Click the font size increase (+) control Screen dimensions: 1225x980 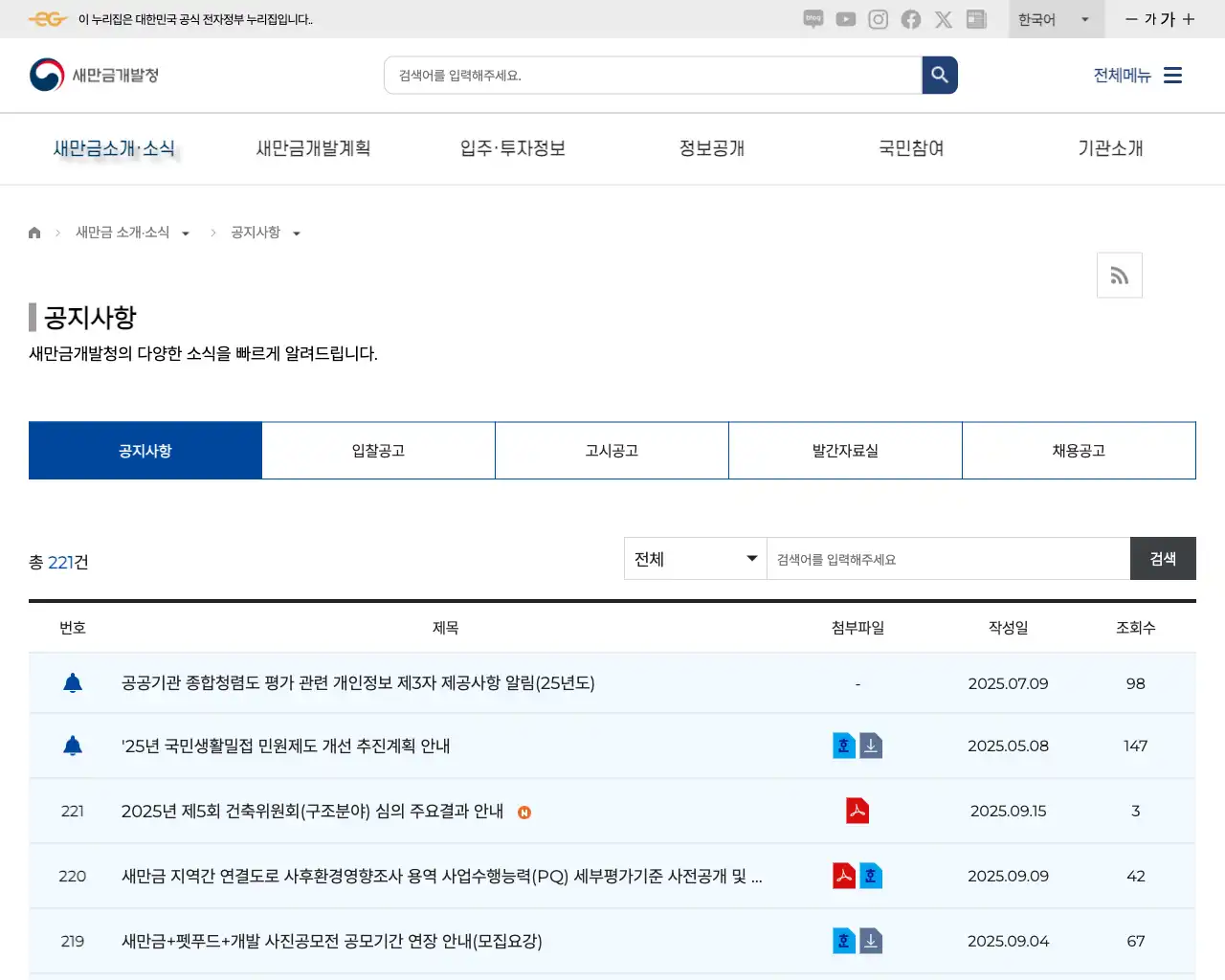pyautogui.click(x=1190, y=19)
